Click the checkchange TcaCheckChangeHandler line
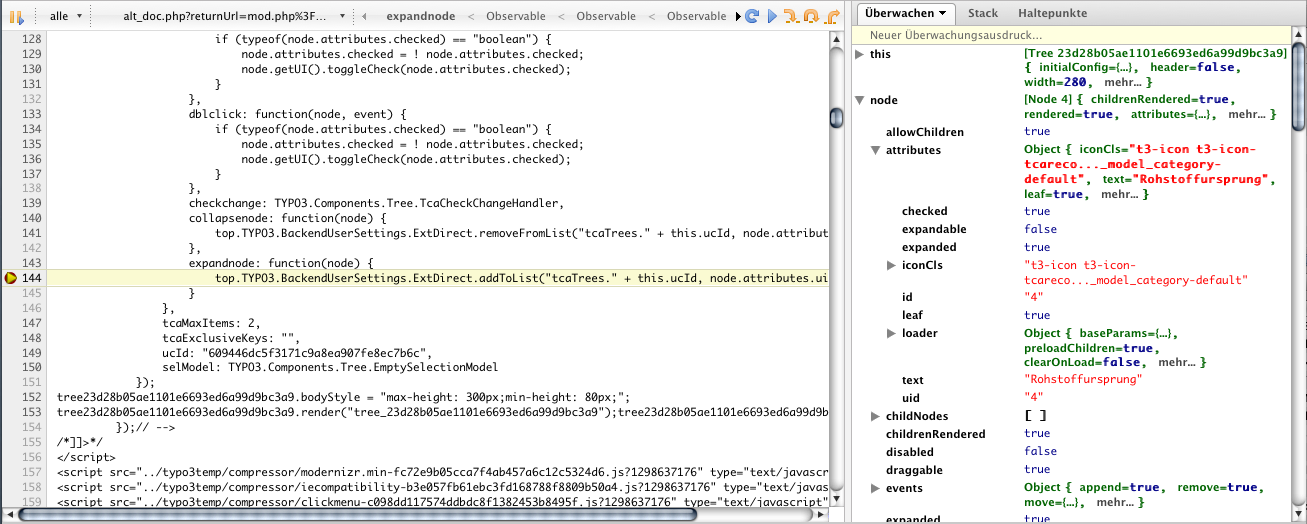 pyautogui.click(x=377, y=203)
